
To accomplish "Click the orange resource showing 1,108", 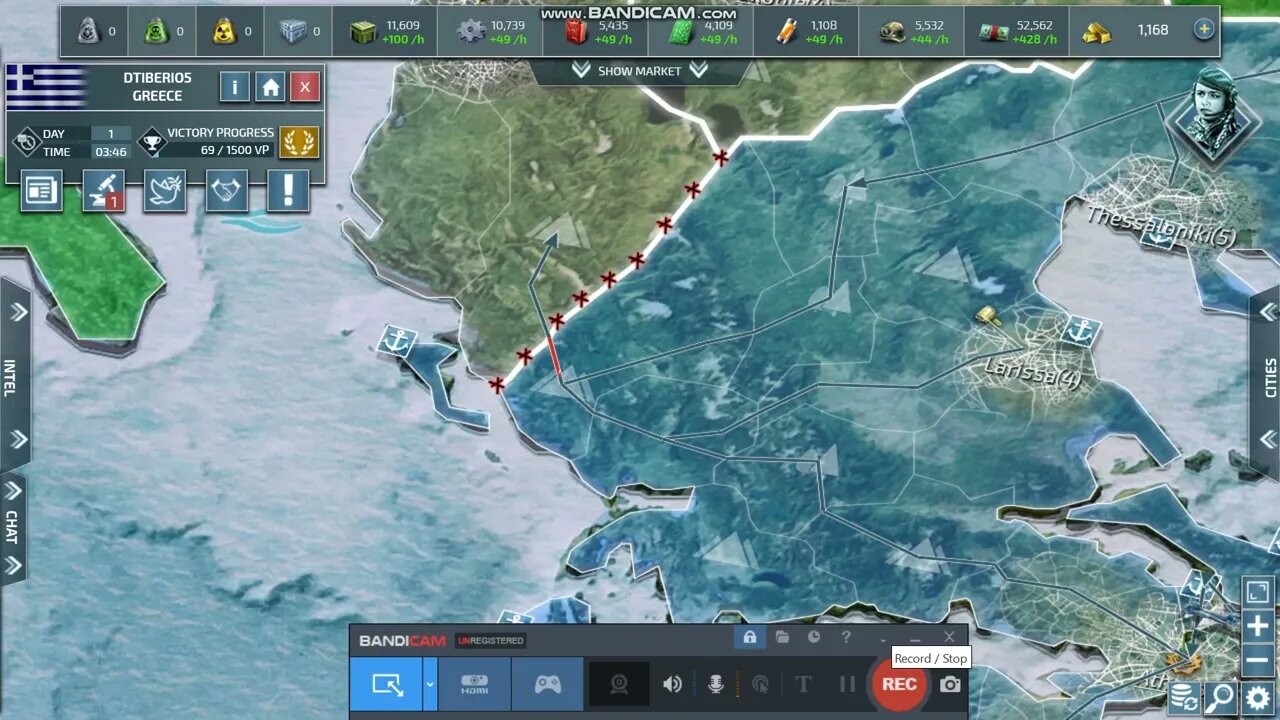I will tap(807, 31).
